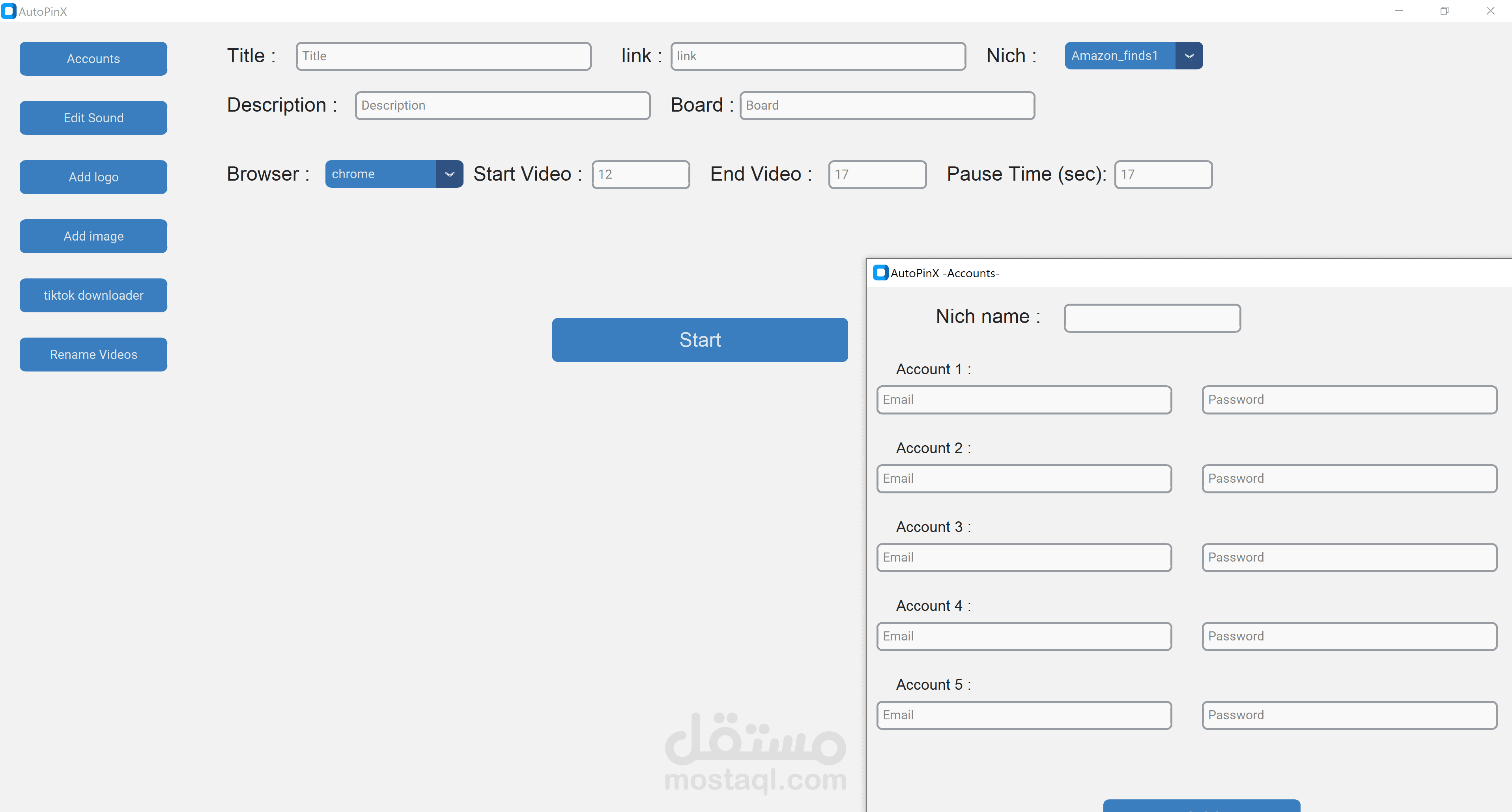Open the tiktok downloader tool

pyautogui.click(x=93, y=296)
